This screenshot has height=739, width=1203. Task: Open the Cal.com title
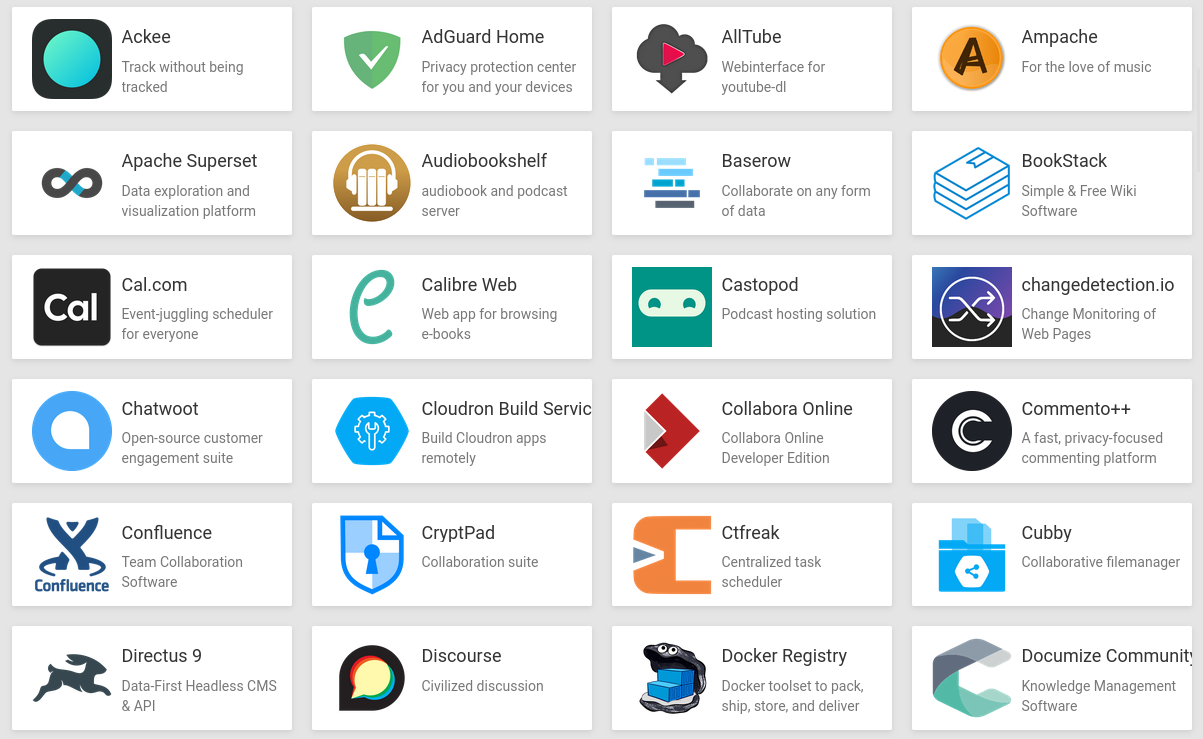pyautogui.click(x=155, y=285)
